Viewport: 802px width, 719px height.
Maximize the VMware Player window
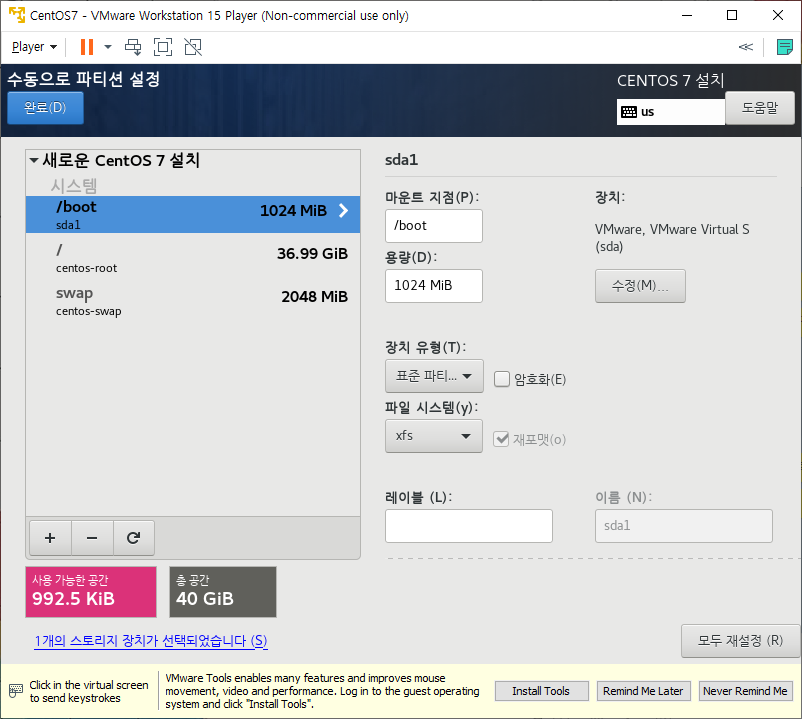pyautogui.click(x=732, y=15)
